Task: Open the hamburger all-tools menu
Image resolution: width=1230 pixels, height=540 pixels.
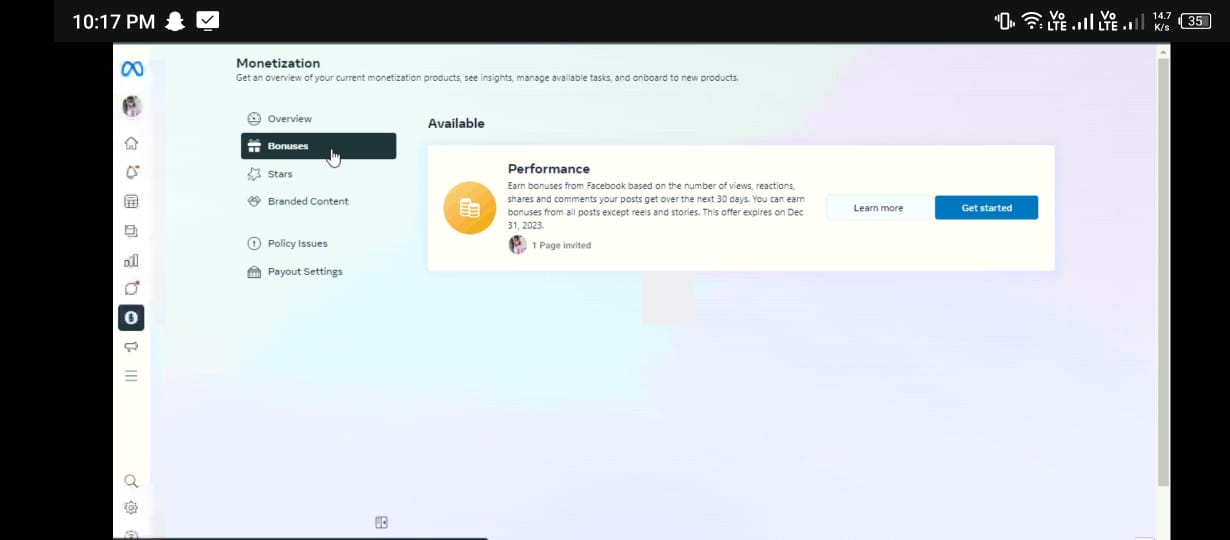Action: click(131, 376)
